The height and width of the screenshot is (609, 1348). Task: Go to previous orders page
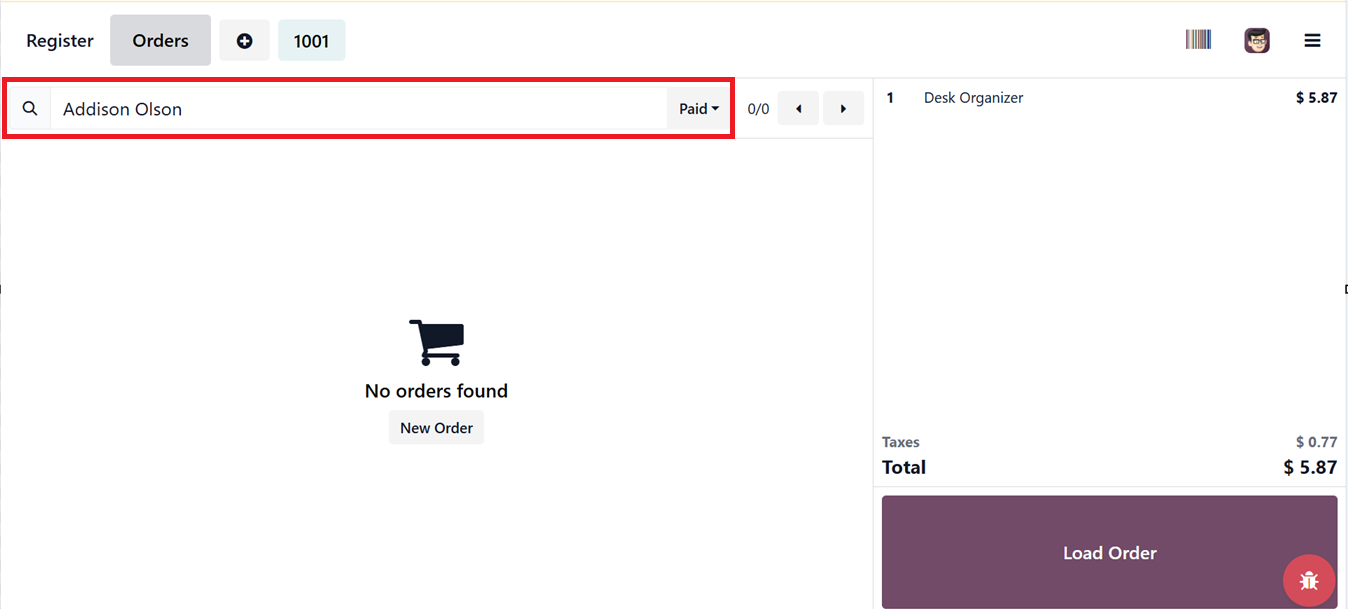coord(798,109)
